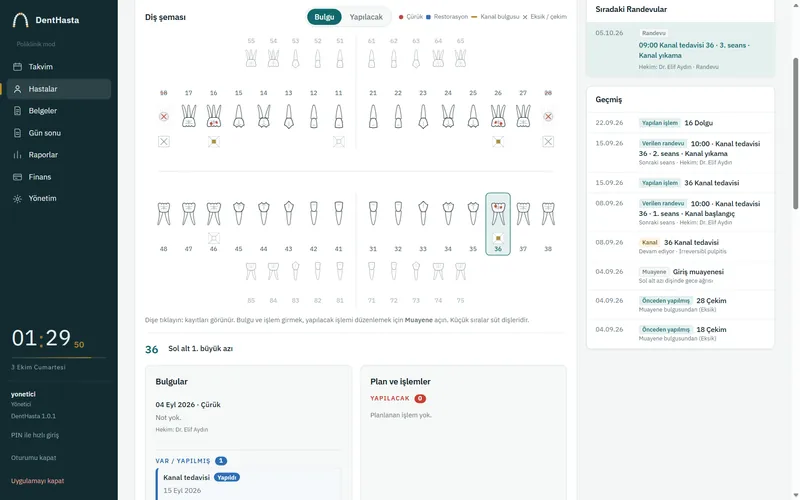Open the Hastalar sidebar item
This screenshot has width=800, height=500.
click(59, 89)
